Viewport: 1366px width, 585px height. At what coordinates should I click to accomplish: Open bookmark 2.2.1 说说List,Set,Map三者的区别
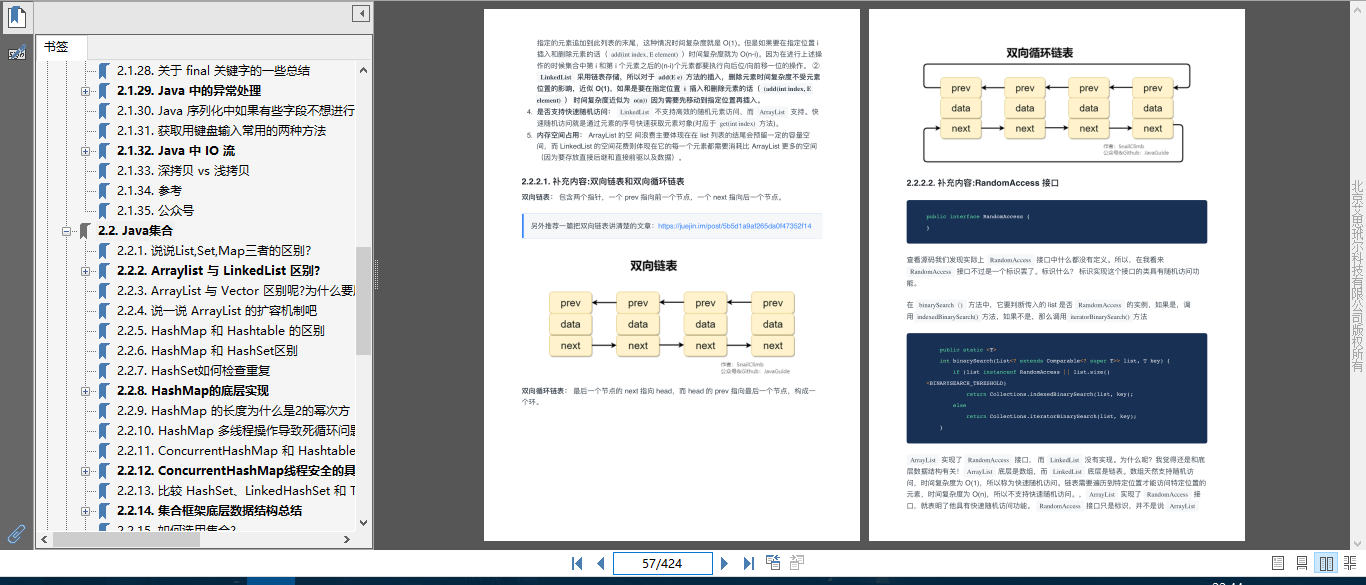(214, 251)
